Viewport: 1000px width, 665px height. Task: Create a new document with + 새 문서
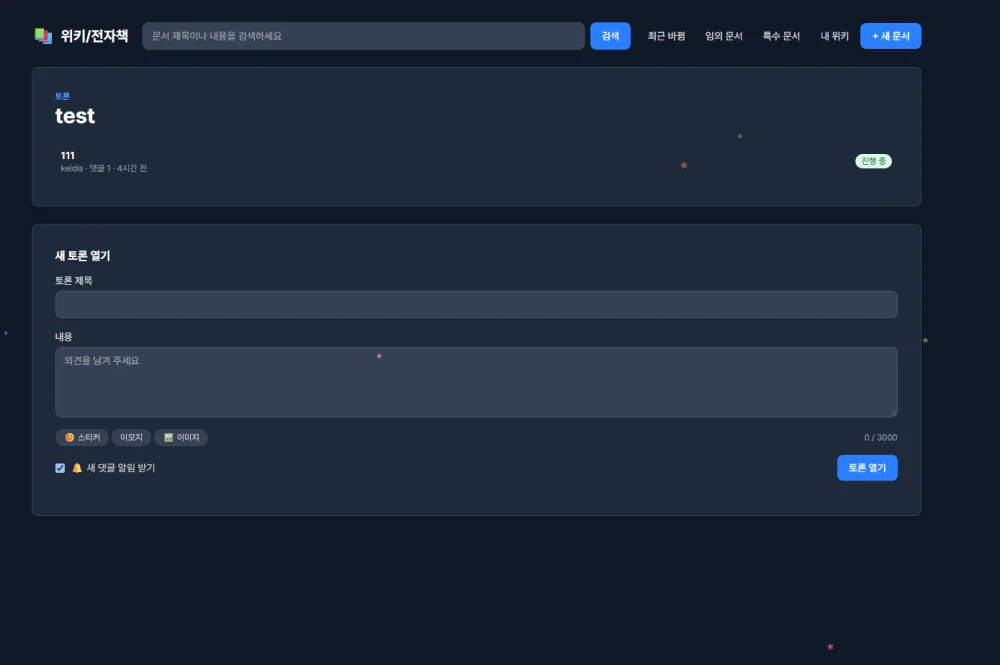890,36
